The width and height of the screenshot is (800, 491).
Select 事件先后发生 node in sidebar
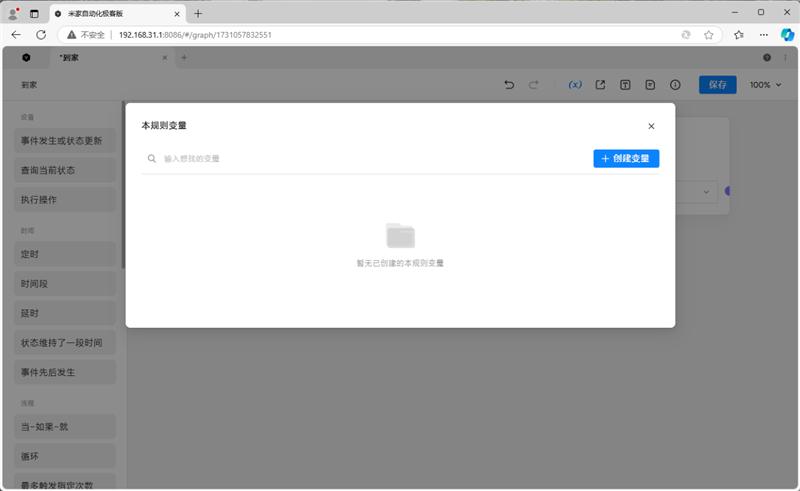coord(65,373)
